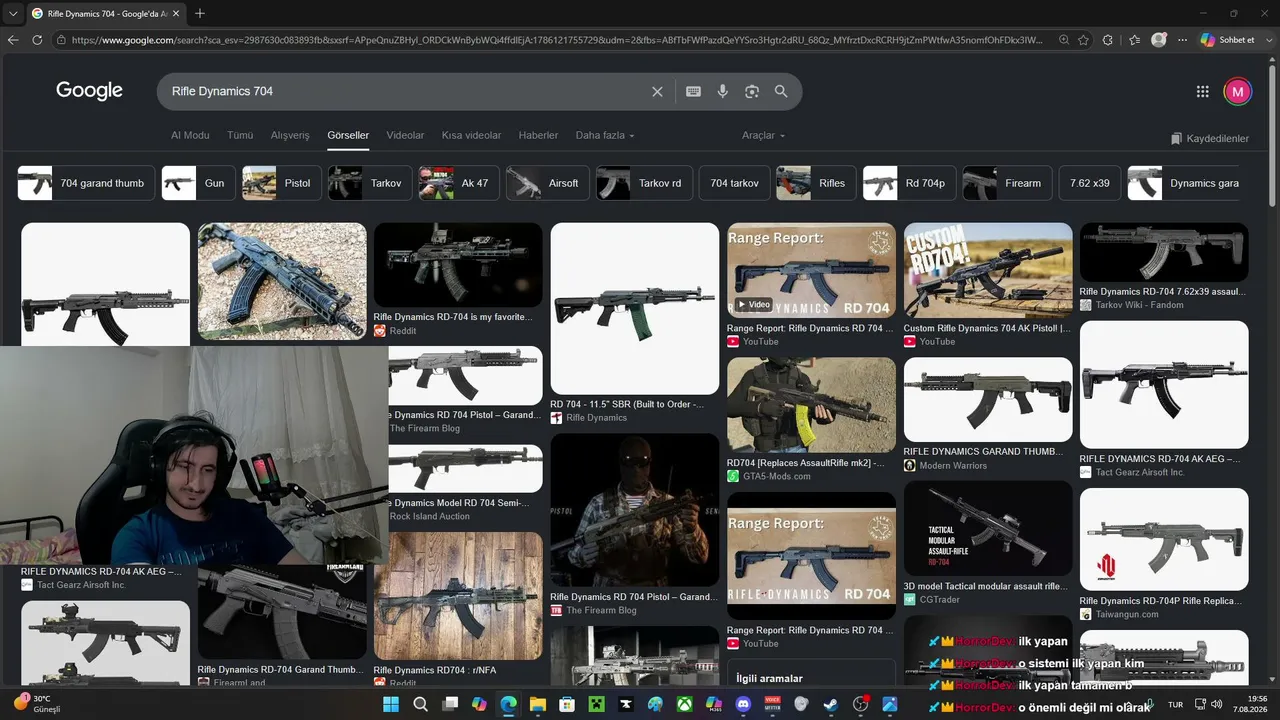1280x720 pixels.
Task: Expand the Daha fazla menu
Action: click(605, 135)
